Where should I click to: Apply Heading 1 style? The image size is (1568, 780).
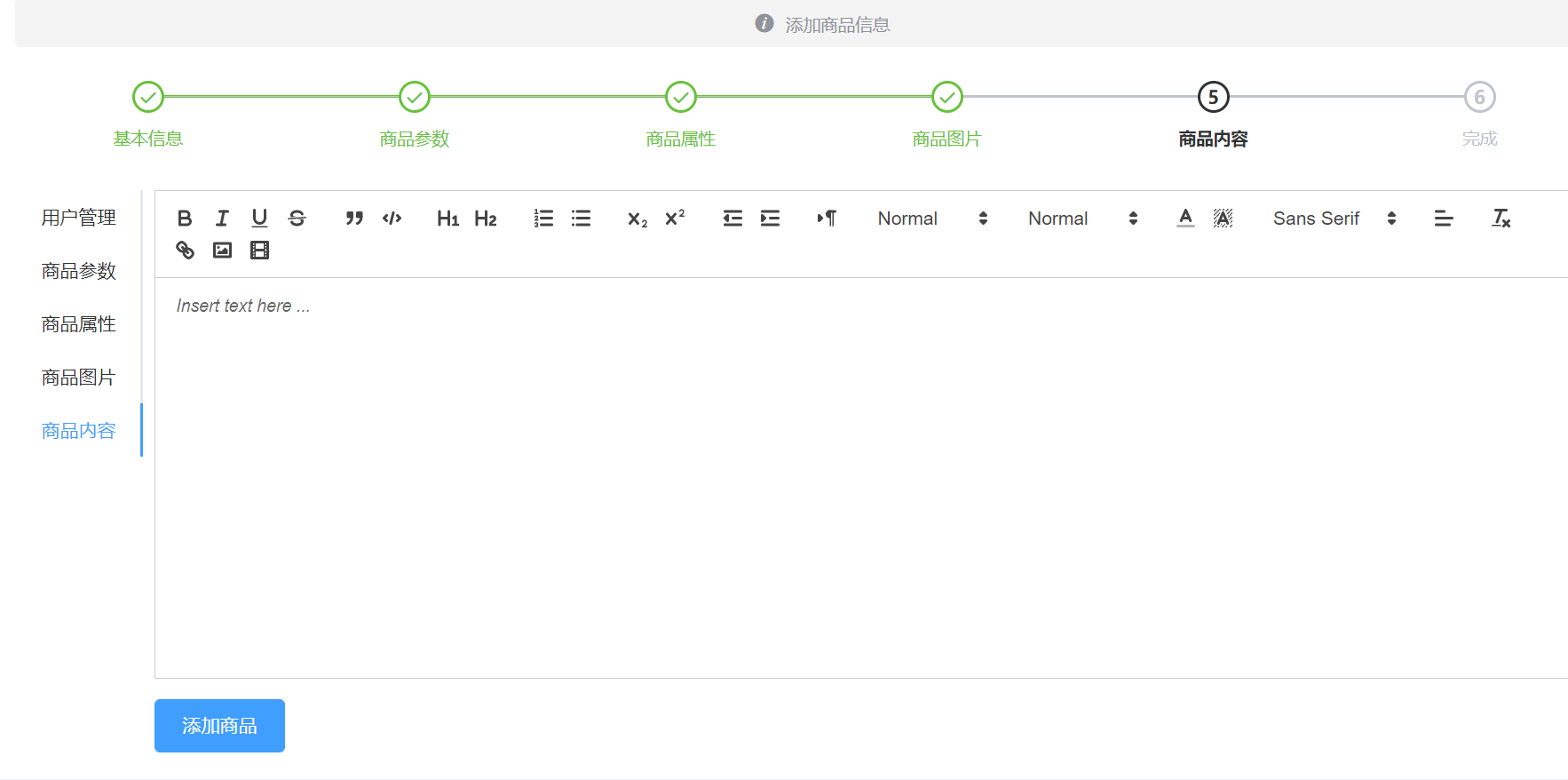447,219
